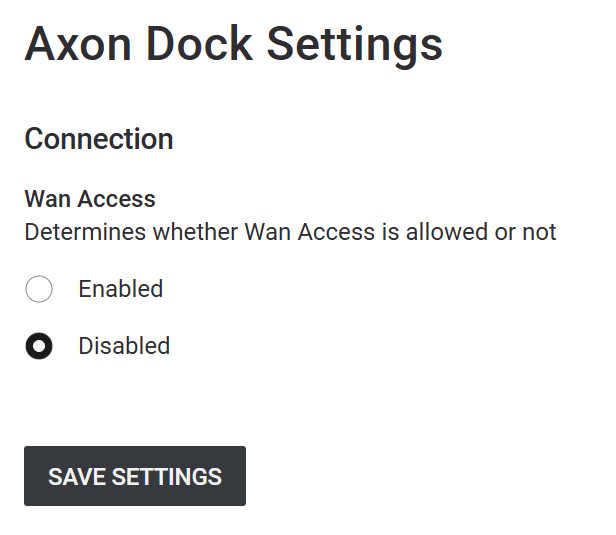Click the bold Wan Access setting label
The height and width of the screenshot is (535, 616).
coord(90,199)
